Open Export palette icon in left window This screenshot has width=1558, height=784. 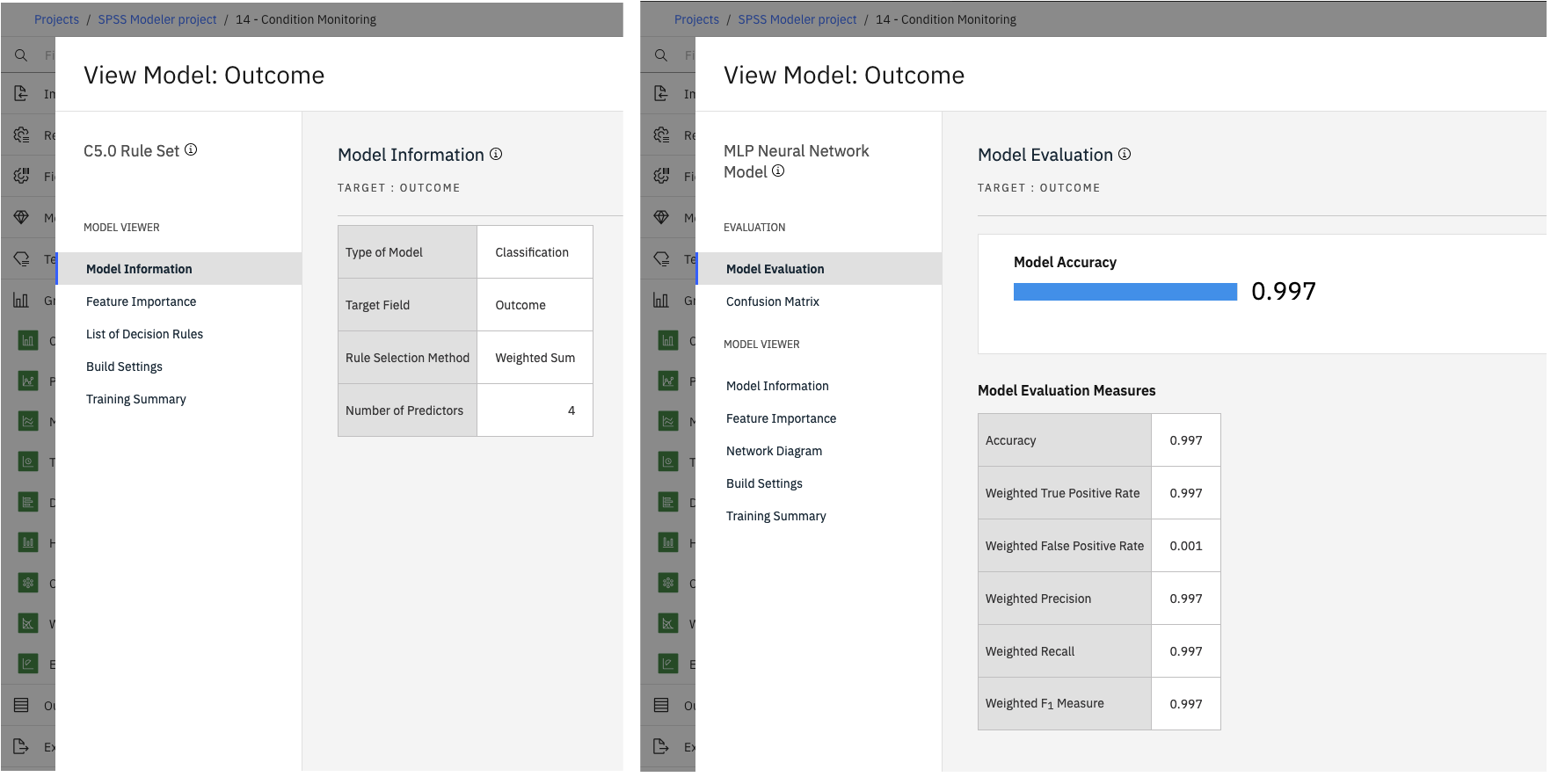click(x=21, y=747)
